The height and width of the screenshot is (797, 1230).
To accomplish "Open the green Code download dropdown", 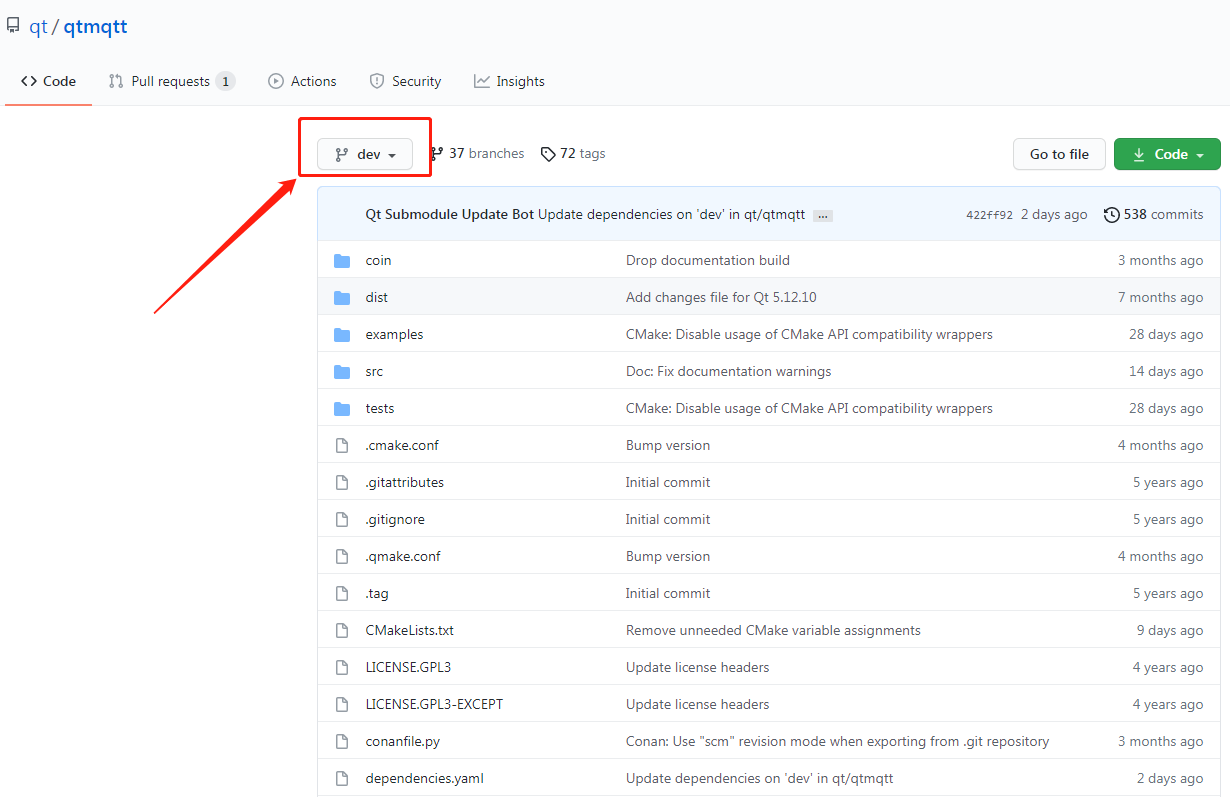I will click(1167, 154).
